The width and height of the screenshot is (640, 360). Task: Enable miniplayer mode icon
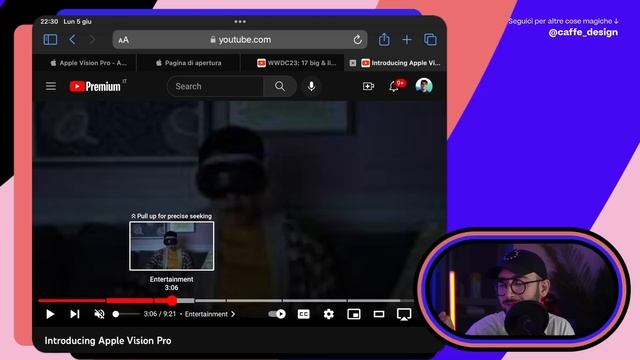tap(354, 314)
